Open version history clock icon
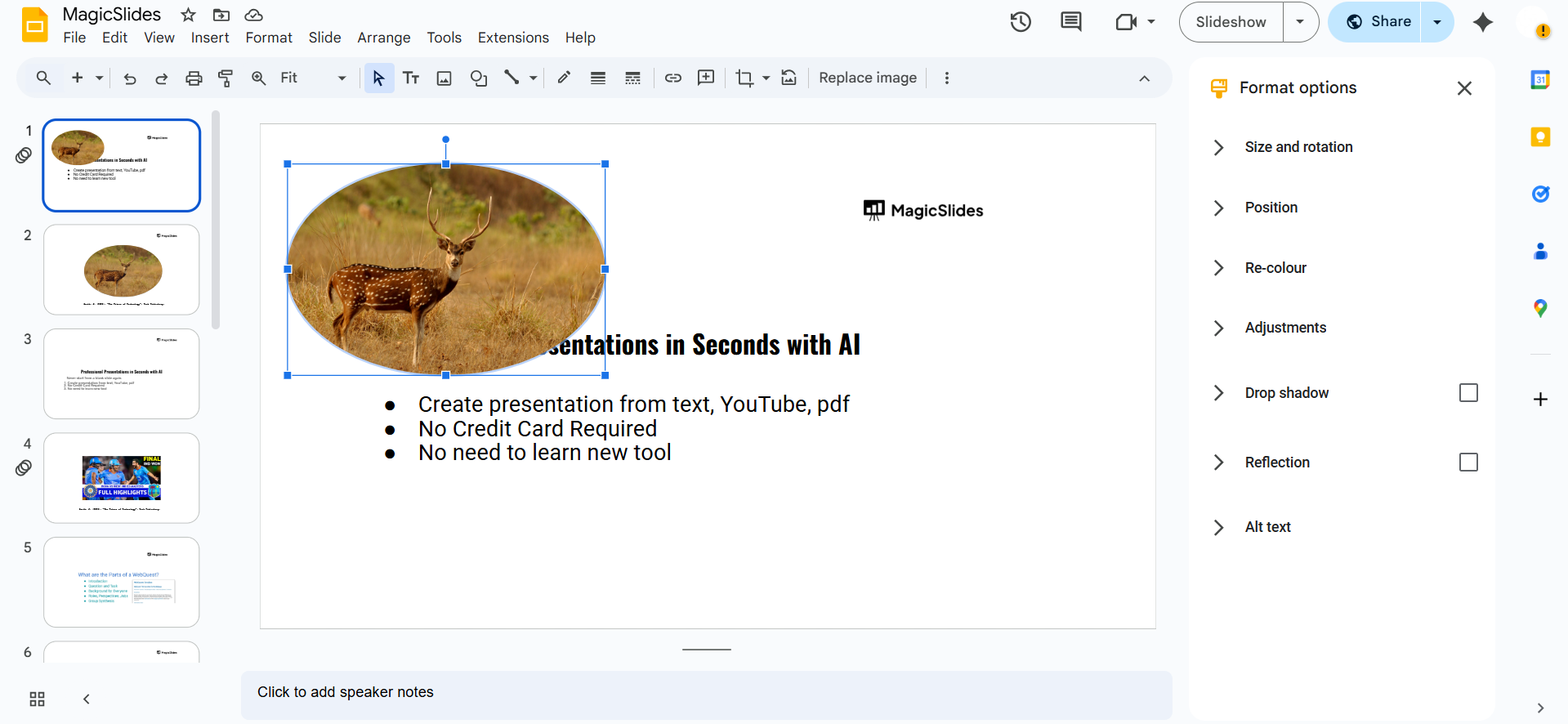Viewport: 1568px width, 724px height. [x=1020, y=22]
